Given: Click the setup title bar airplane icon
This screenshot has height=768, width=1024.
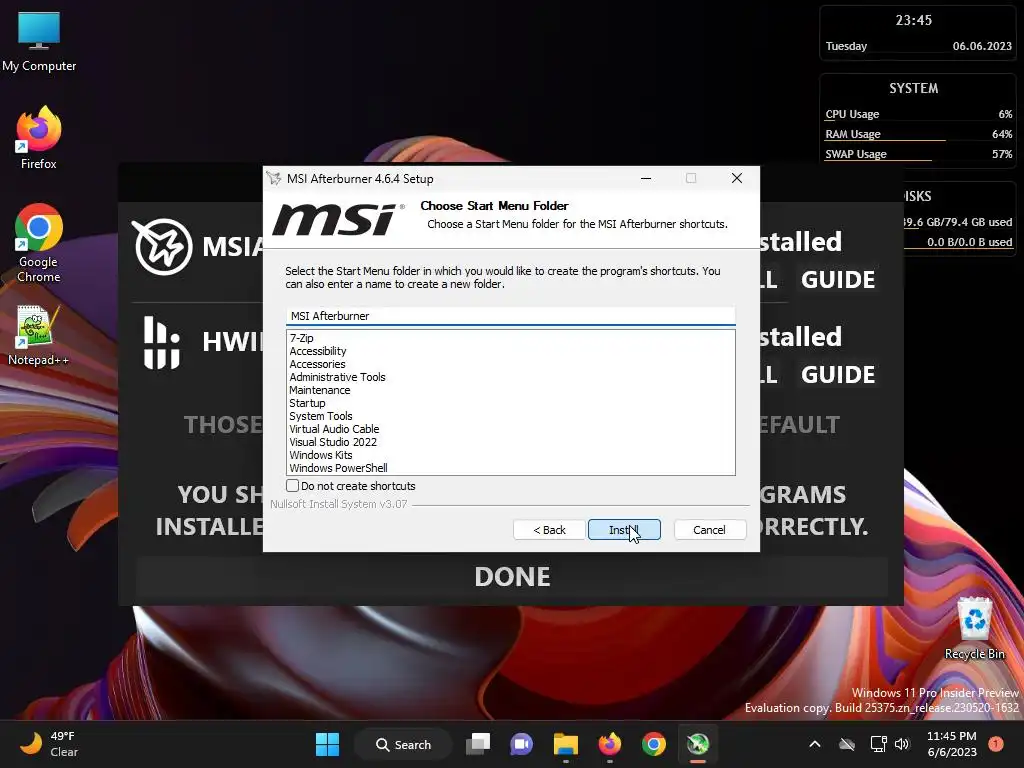Looking at the screenshot, I should pos(274,178).
